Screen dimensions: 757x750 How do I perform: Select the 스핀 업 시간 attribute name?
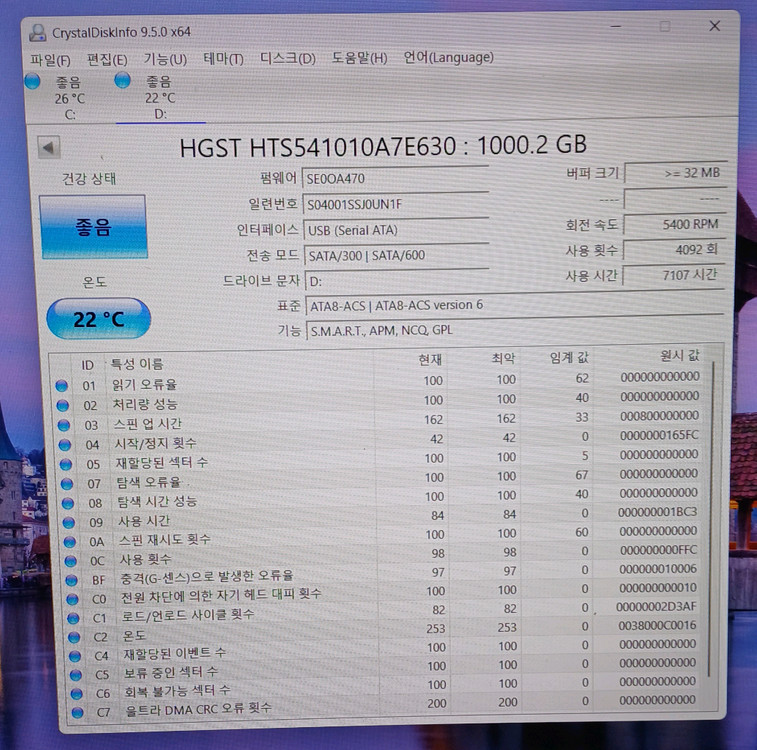148,424
